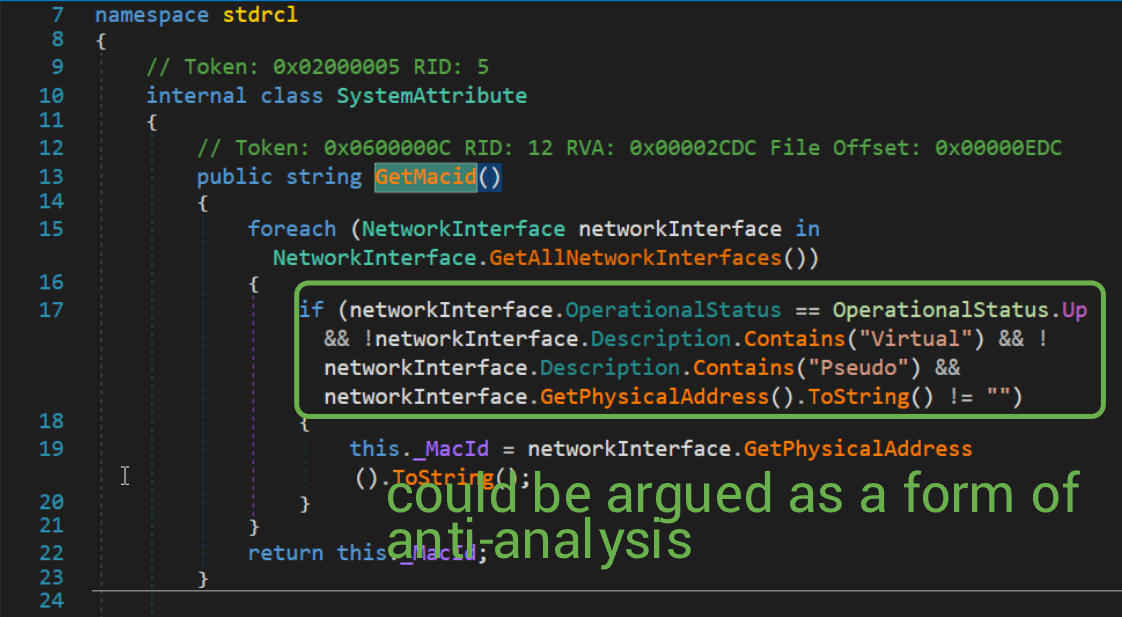Click line number 17 in the gutter
The height and width of the screenshot is (617, 1122).
coord(51,310)
